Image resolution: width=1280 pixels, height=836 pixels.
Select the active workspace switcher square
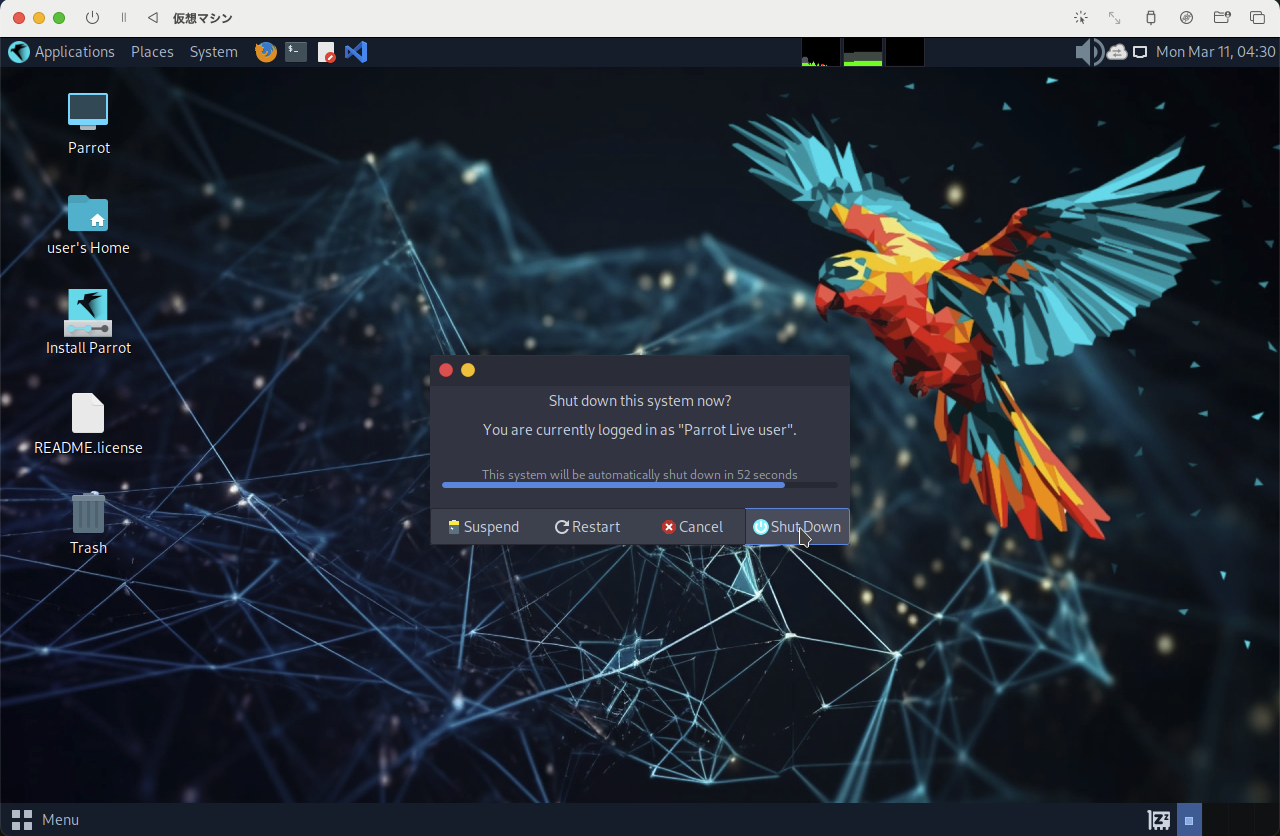pyautogui.click(x=1189, y=820)
